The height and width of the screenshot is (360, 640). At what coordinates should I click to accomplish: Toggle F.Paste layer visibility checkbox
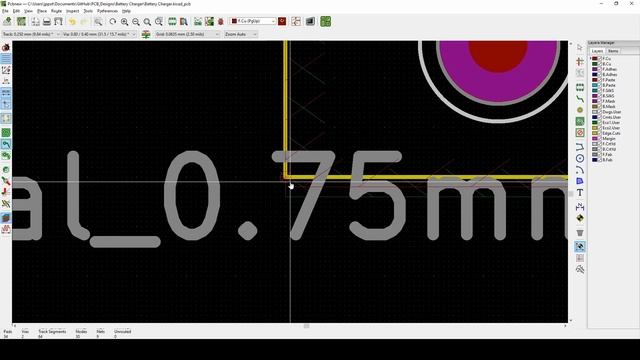pos(600,80)
